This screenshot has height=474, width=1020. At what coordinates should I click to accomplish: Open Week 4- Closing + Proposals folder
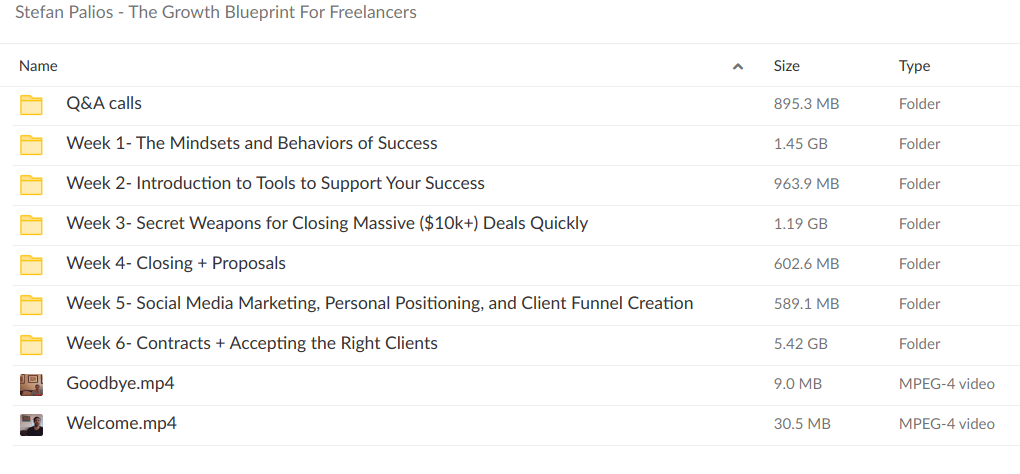(x=176, y=263)
